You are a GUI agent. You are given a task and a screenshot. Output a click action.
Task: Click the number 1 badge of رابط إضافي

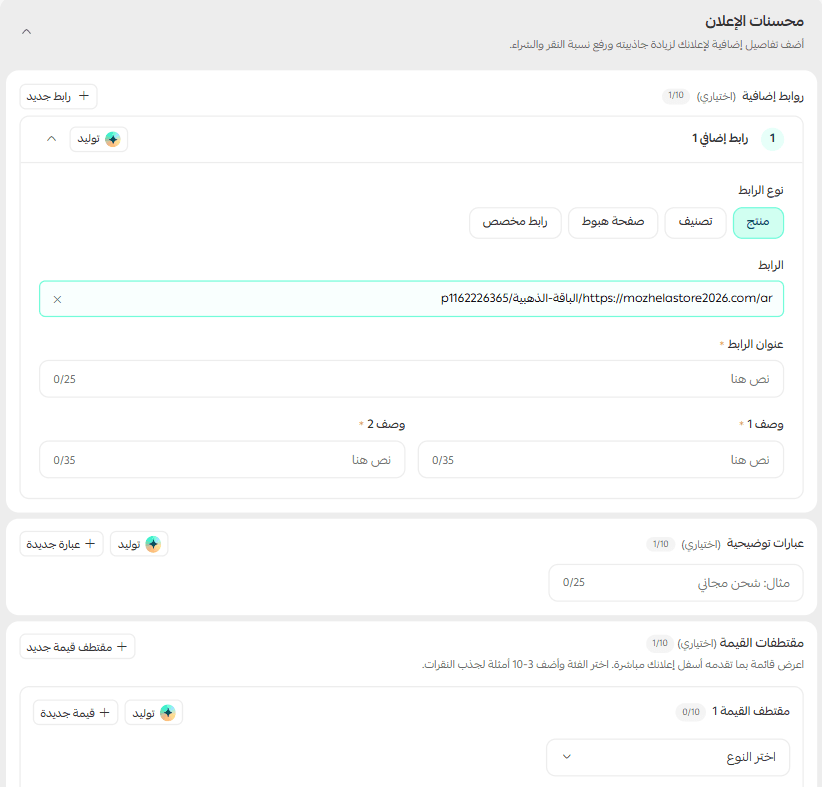click(x=772, y=139)
